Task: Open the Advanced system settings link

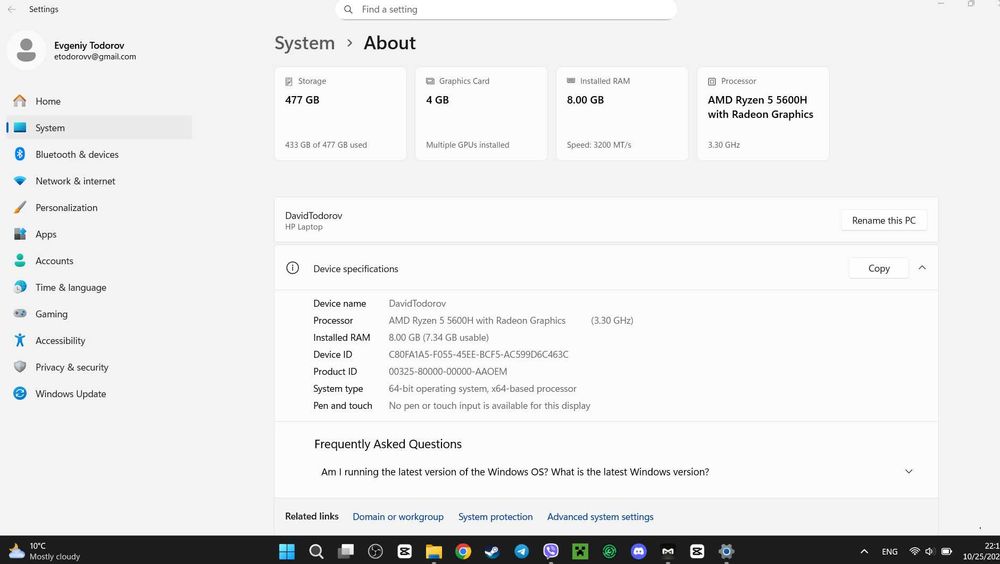Action: (600, 517)
